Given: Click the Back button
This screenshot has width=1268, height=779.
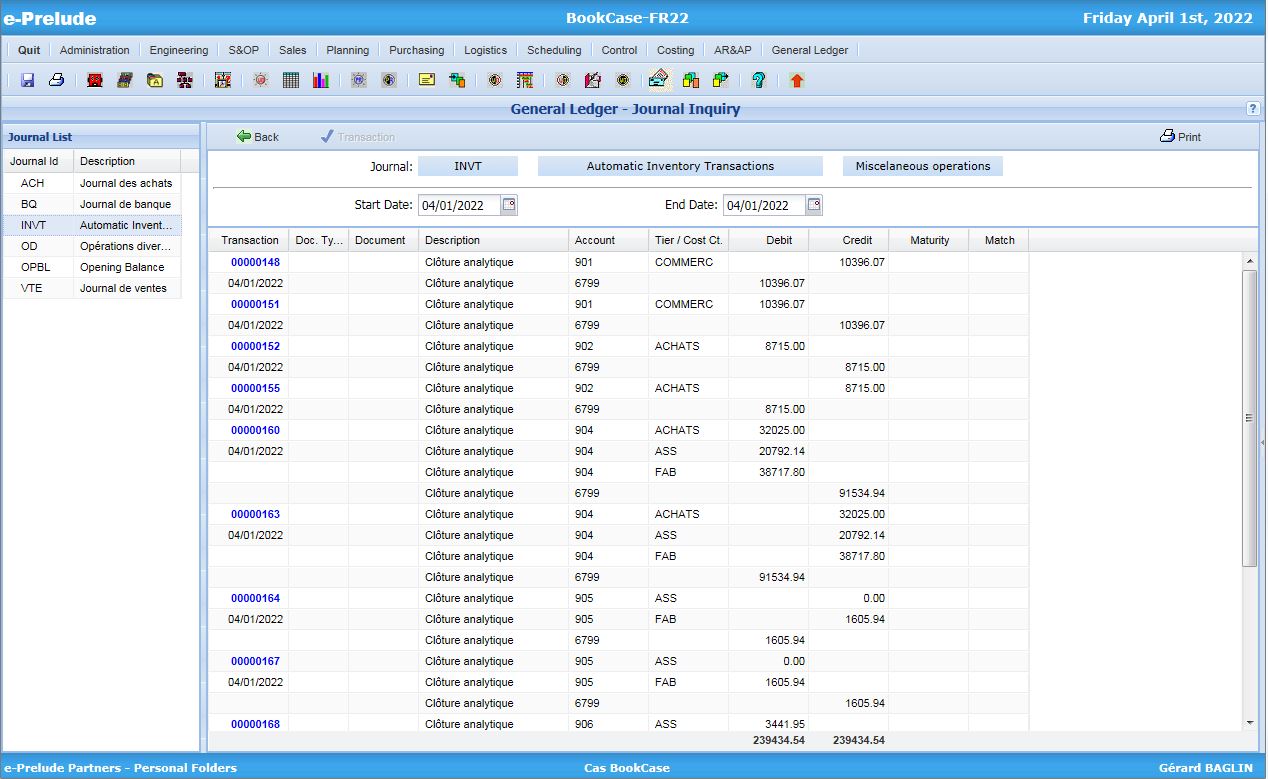Looking at the screenshot, I should pyautogui.click(x=257, y=136).
